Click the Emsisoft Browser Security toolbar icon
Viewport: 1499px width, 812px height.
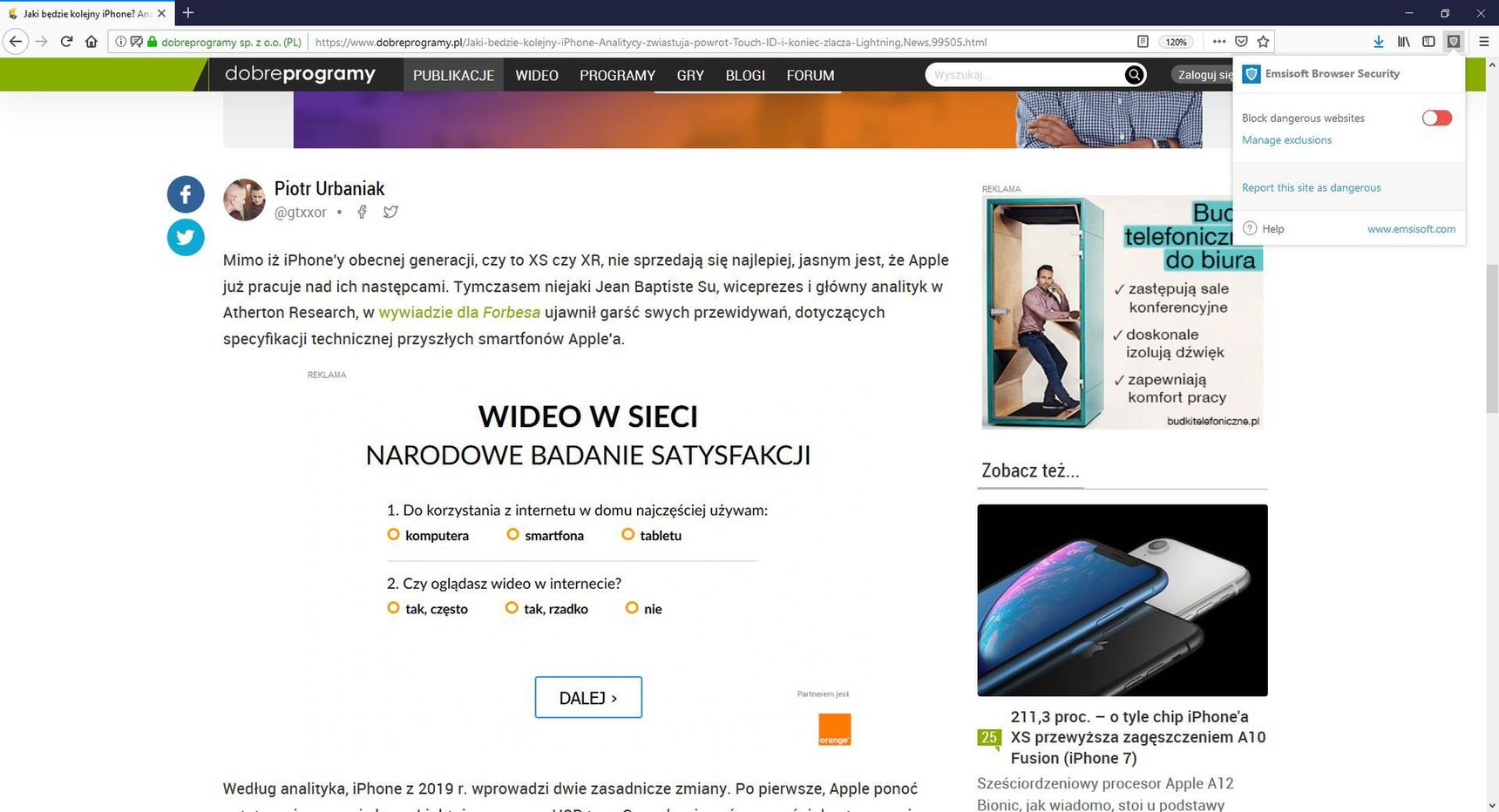coord(1453,41)
